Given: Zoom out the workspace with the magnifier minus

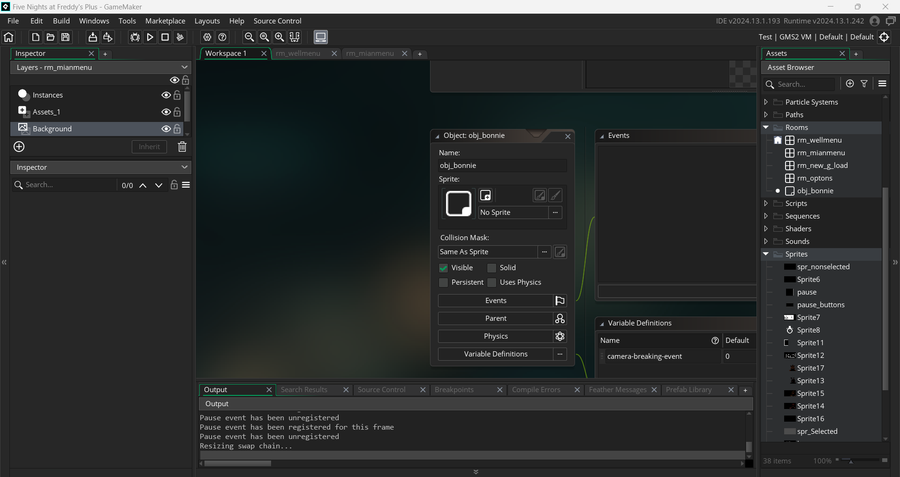Looking at the screenshot, I should (249, 37).
